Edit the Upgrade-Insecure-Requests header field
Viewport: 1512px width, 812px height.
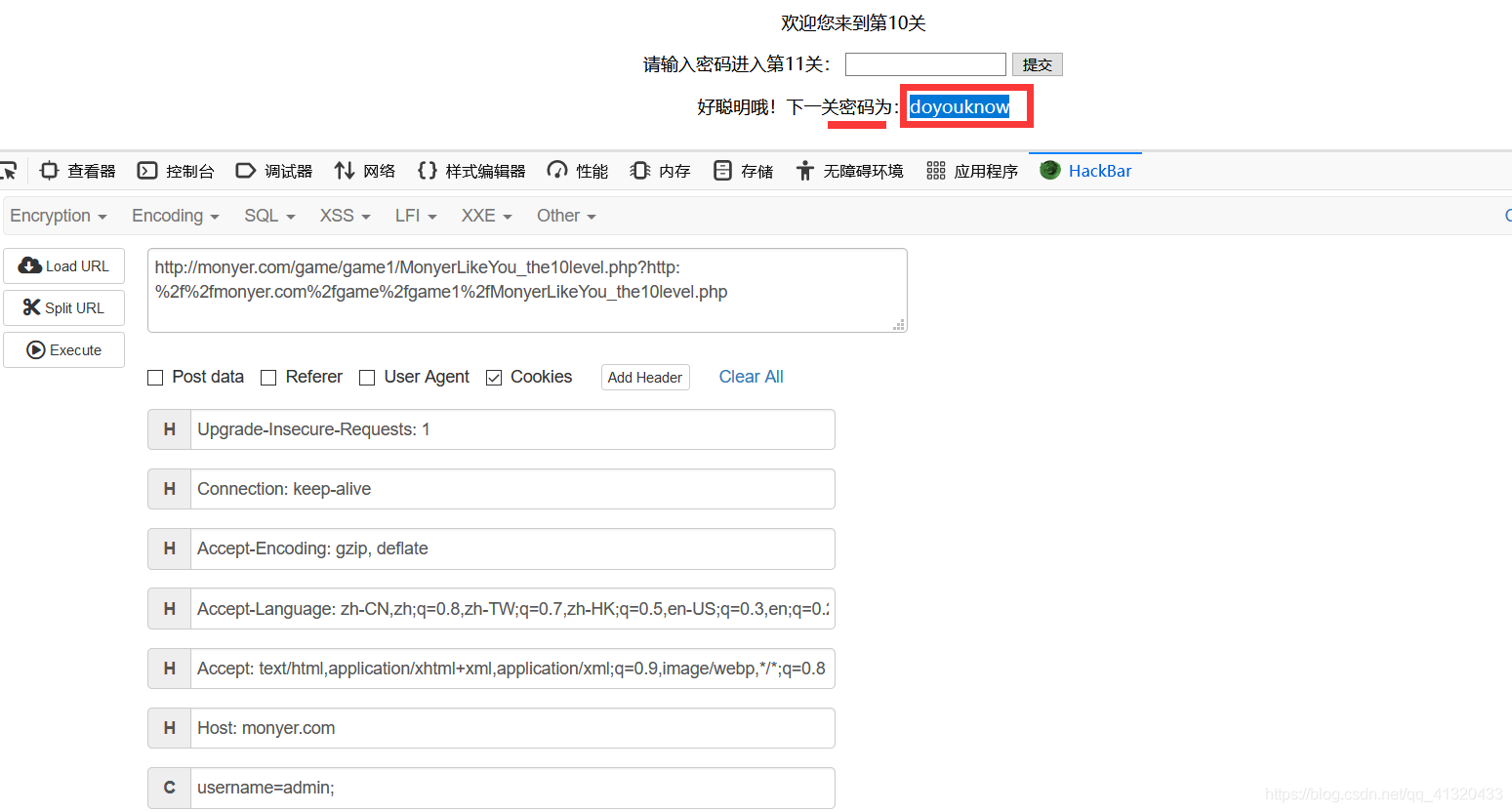[512, 429]
